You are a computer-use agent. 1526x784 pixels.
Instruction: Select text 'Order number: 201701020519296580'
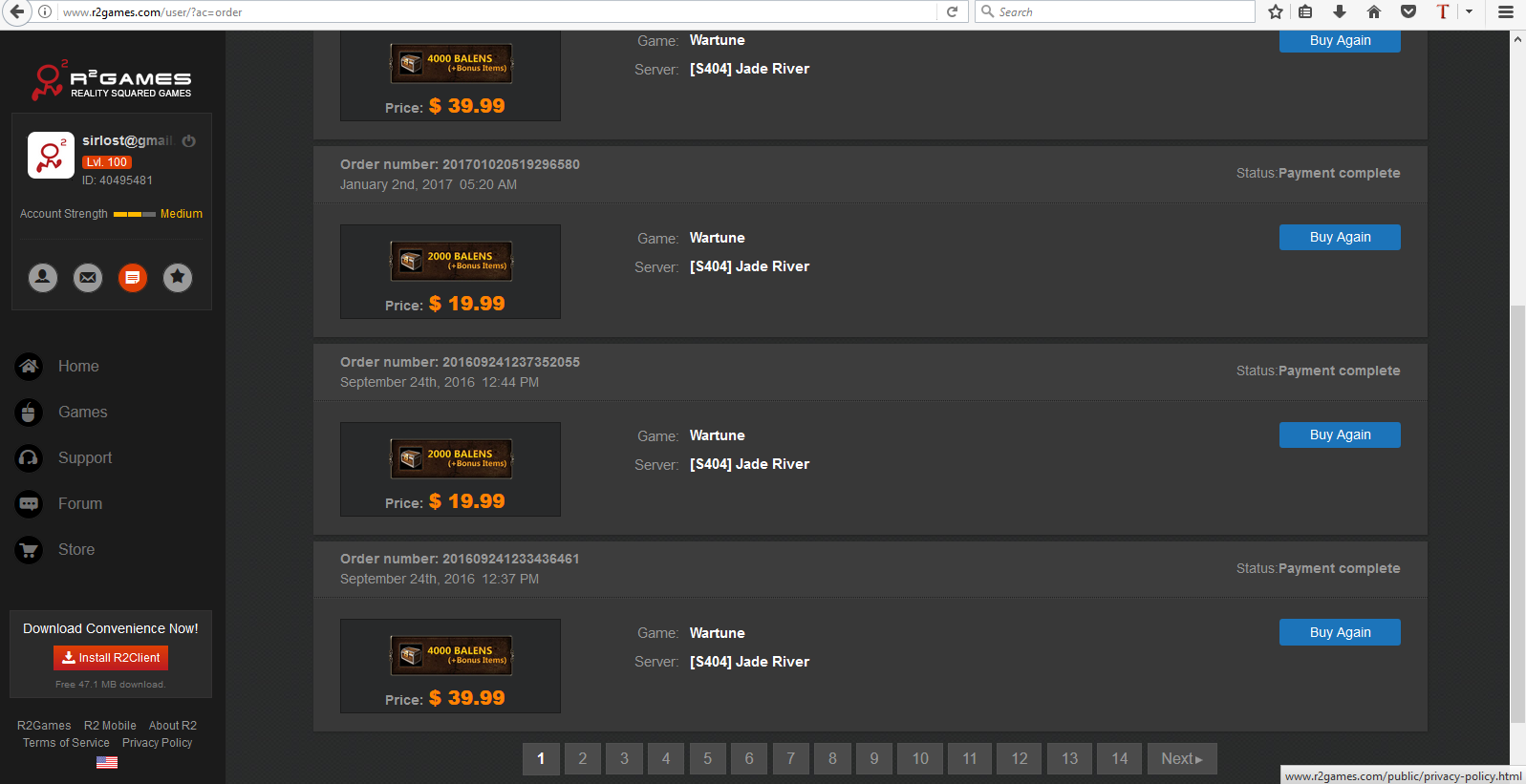460,164
